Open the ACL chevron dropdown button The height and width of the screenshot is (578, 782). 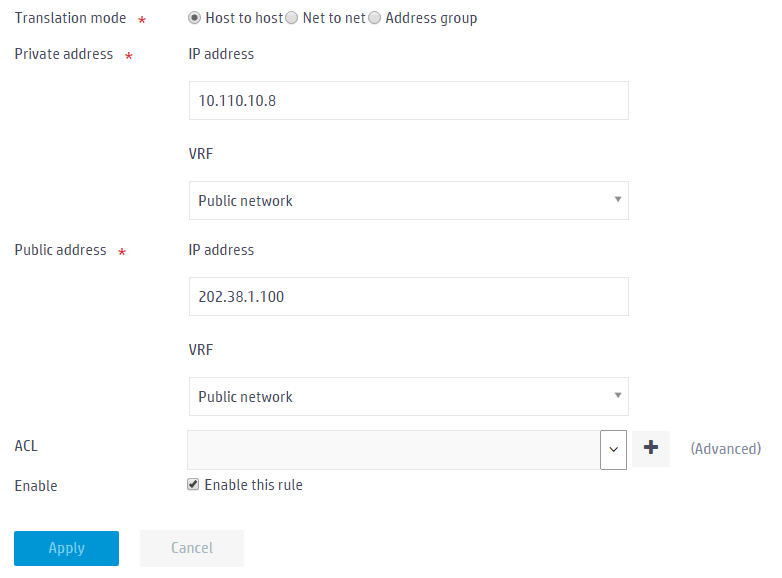tap(613, 450)
